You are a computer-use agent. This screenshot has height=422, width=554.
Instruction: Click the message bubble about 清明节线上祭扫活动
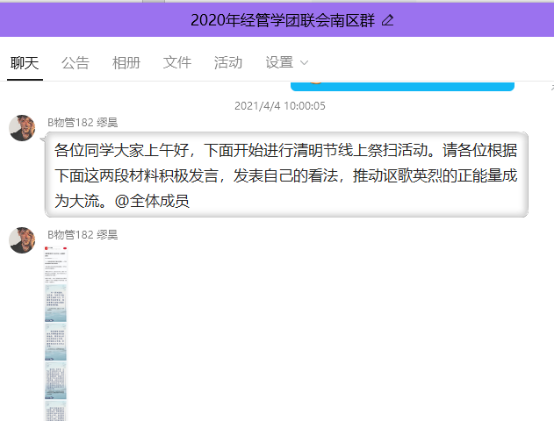pyautogui.click(x=287, y=175)
